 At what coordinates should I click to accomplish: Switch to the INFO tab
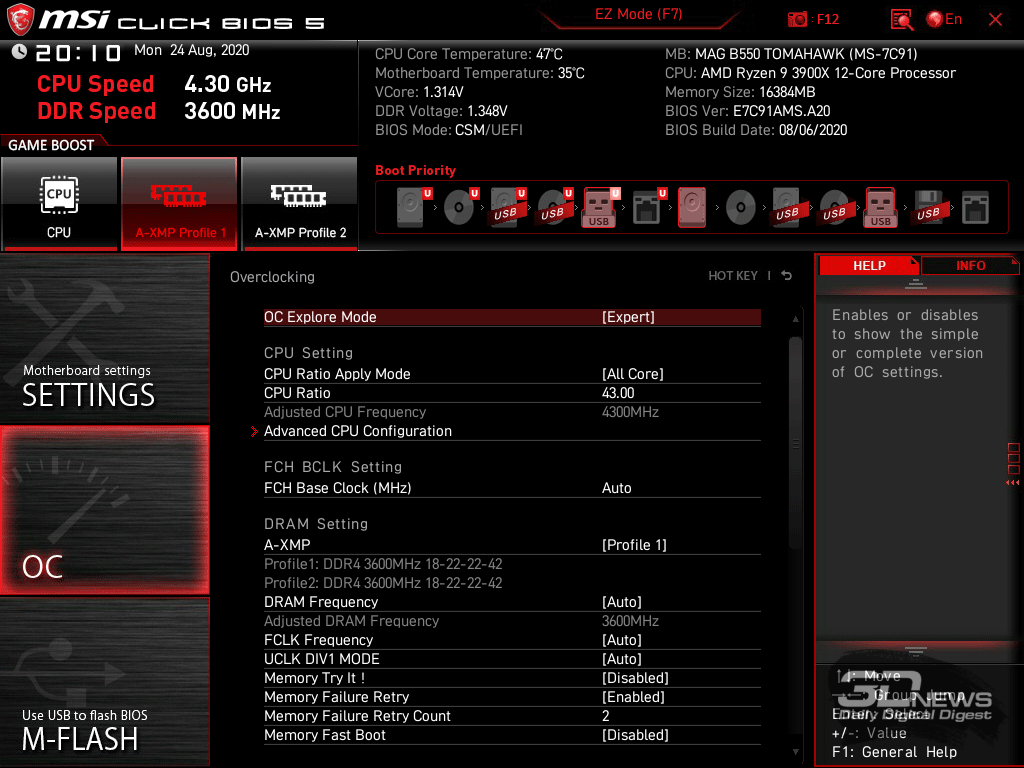pyautogui.click(x=970, y=266)
